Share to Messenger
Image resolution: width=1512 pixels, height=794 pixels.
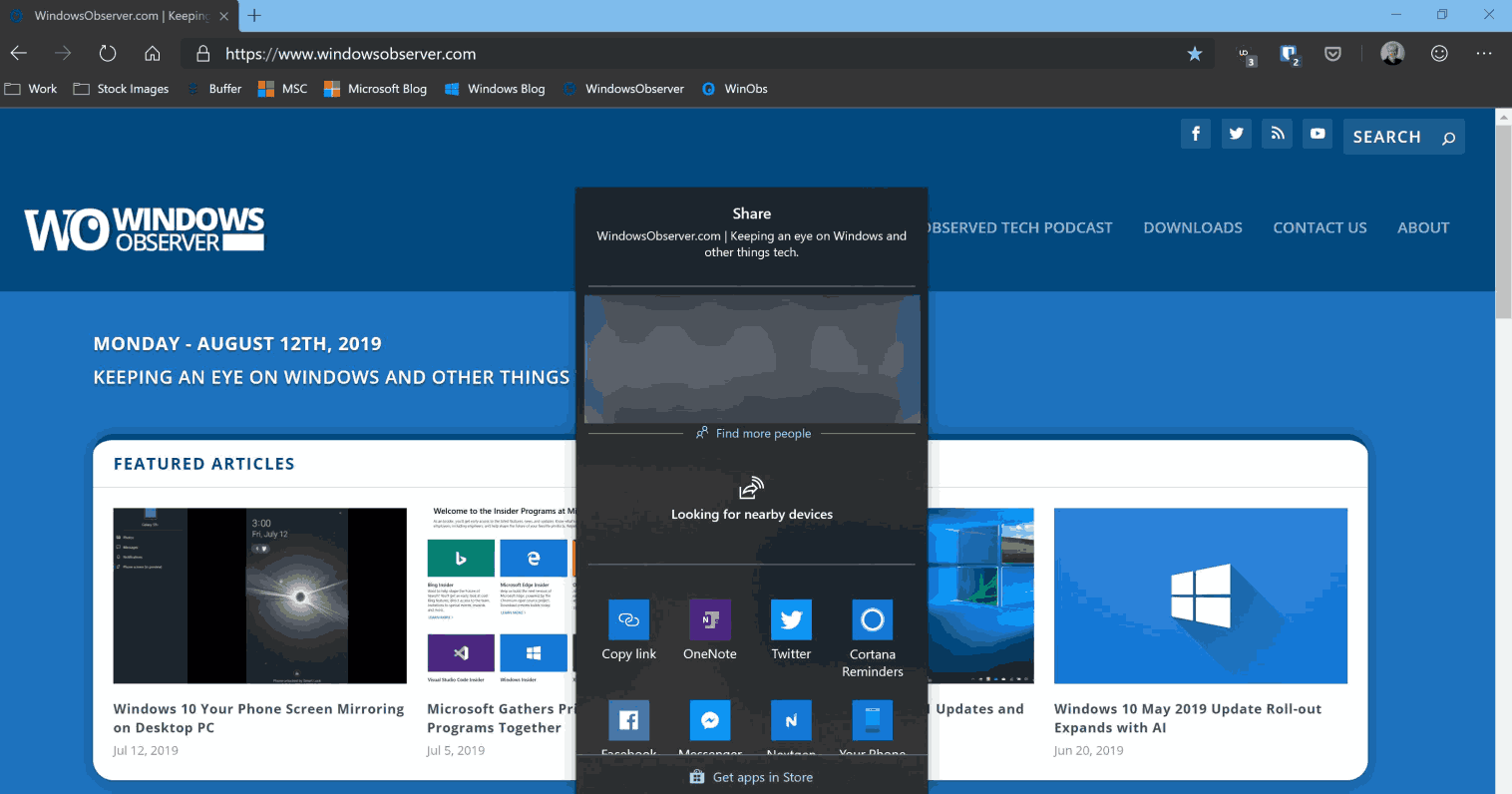pos(710,727)
